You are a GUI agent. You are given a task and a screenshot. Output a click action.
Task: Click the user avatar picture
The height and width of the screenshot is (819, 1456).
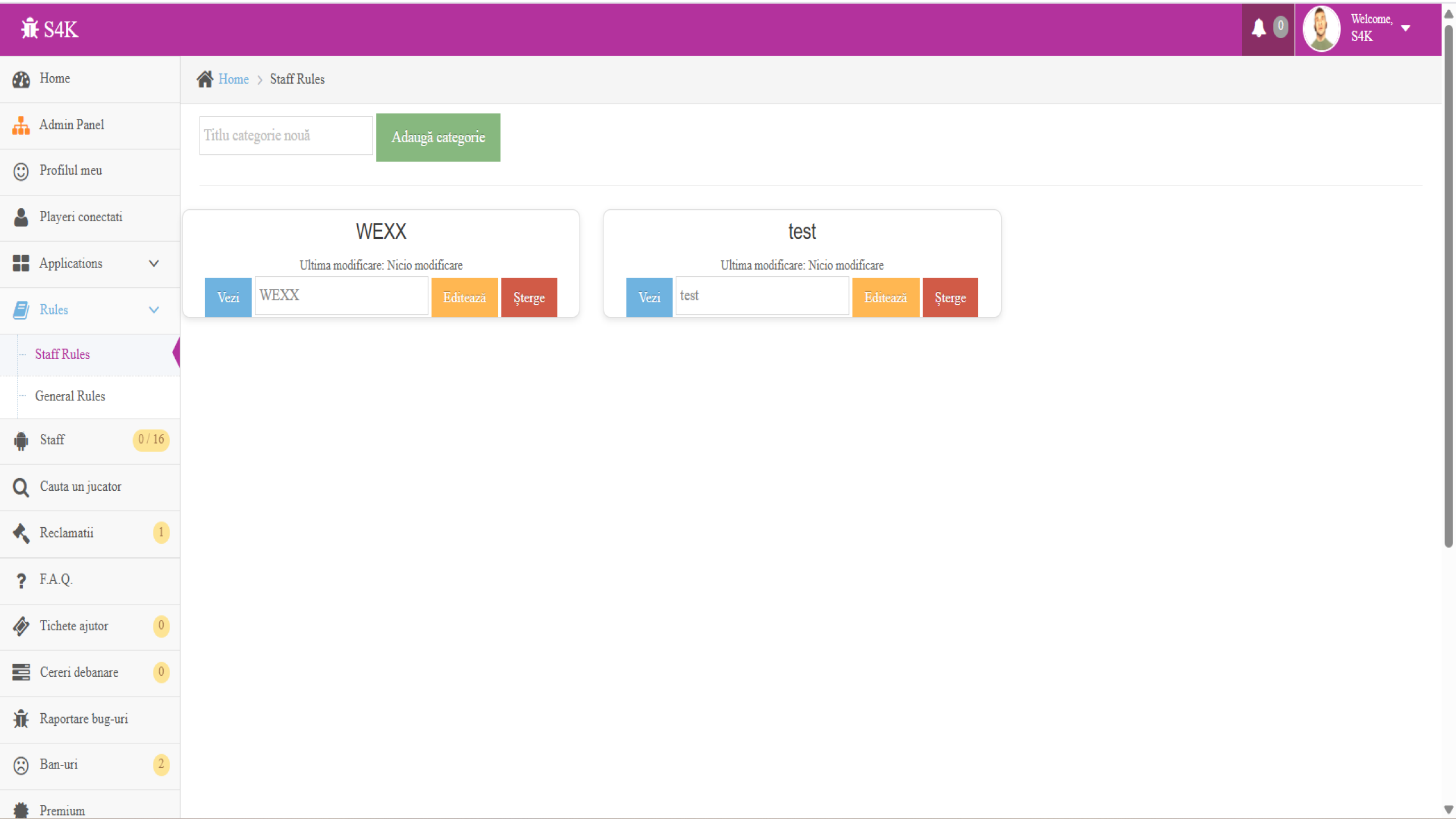point(1321,28)
